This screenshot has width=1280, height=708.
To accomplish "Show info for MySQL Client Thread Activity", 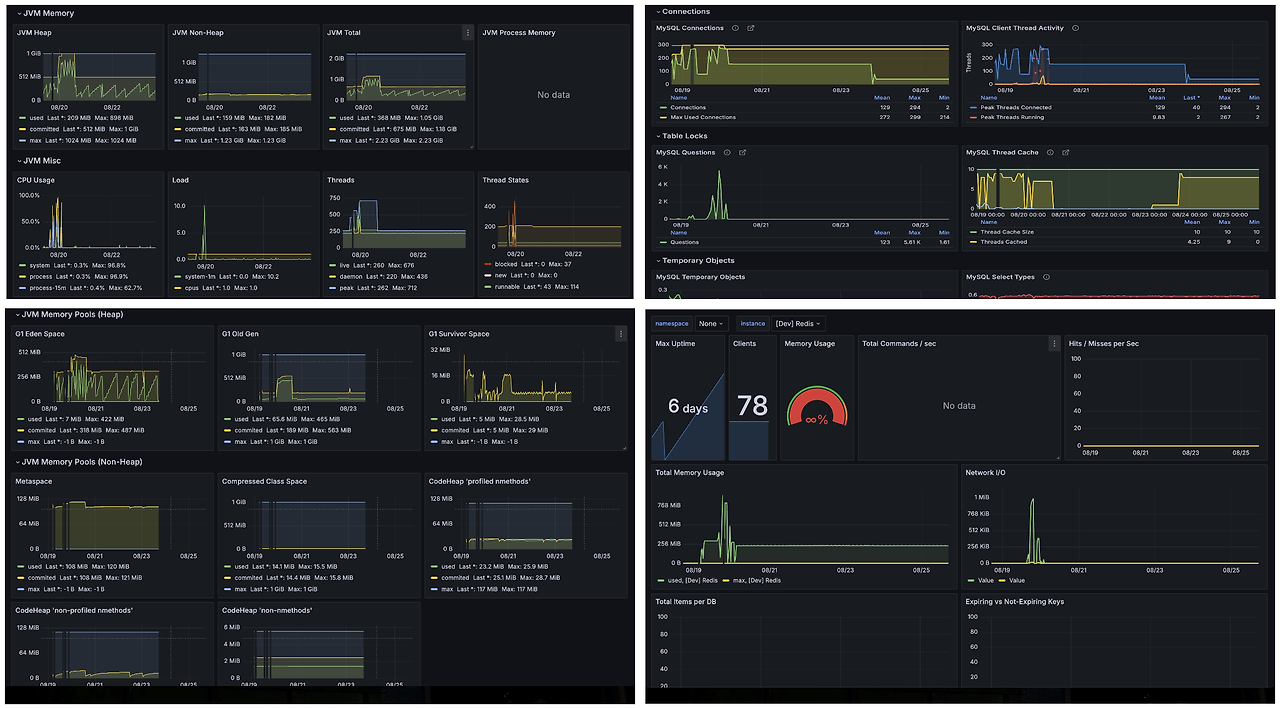I will pyautogui.click(x=1075, y=28).
